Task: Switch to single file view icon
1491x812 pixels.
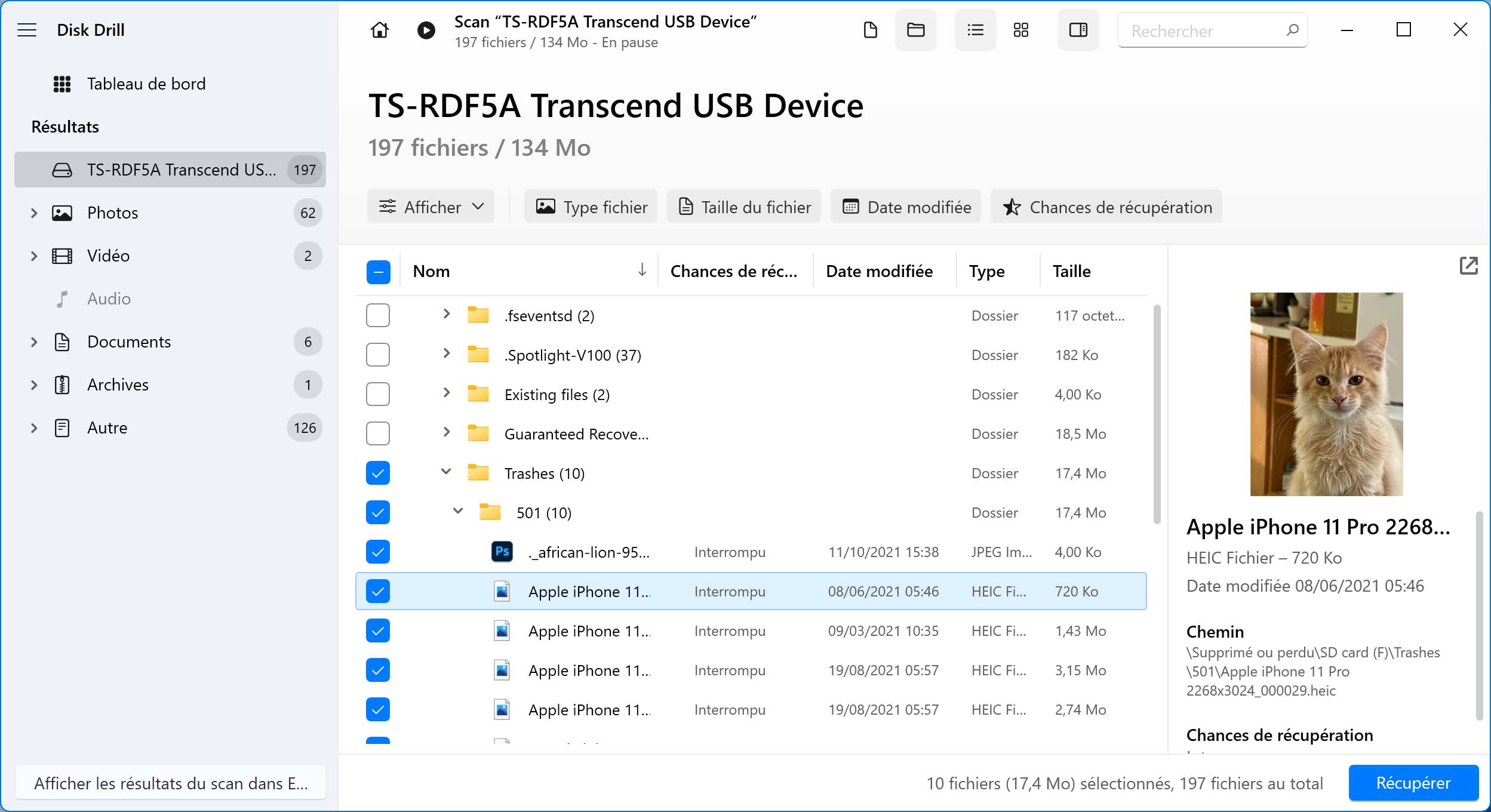Action: point(870,30)
